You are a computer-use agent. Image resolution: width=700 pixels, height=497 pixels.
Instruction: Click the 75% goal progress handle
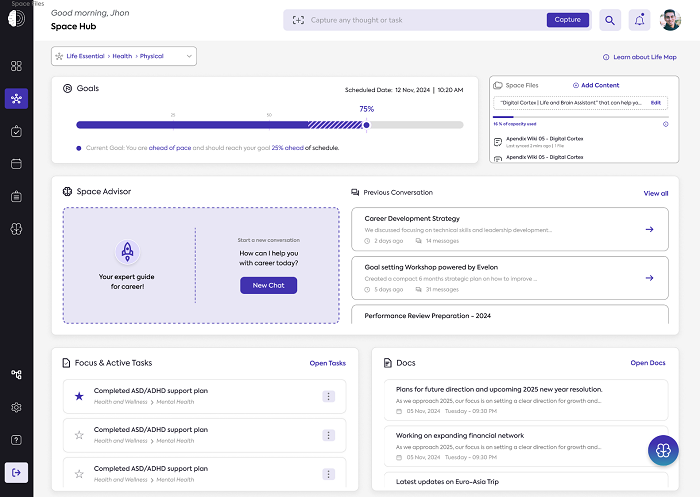pyautogui.click(x=367, y=125)
